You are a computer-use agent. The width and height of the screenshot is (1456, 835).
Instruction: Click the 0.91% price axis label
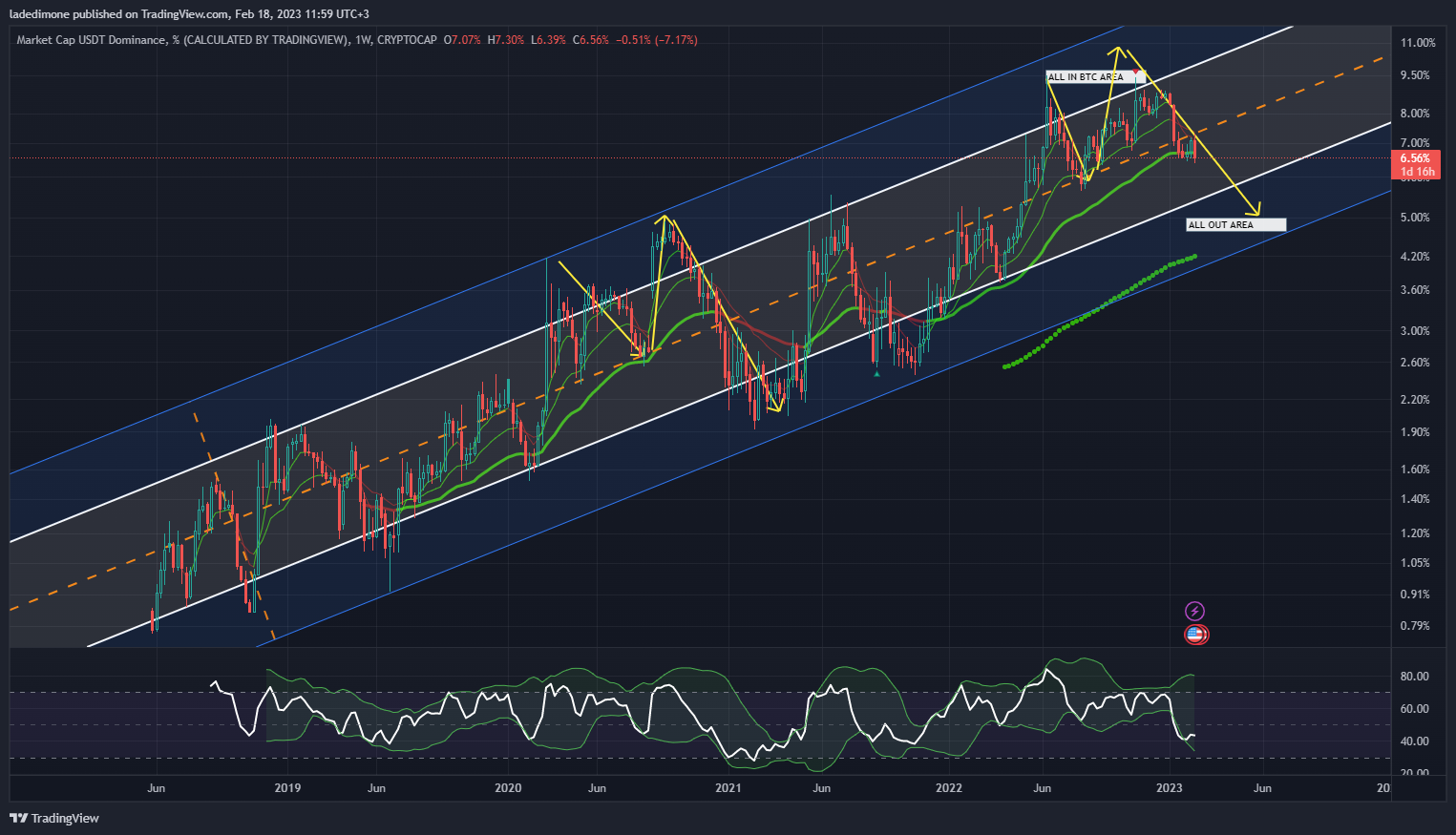point(1415,595)
